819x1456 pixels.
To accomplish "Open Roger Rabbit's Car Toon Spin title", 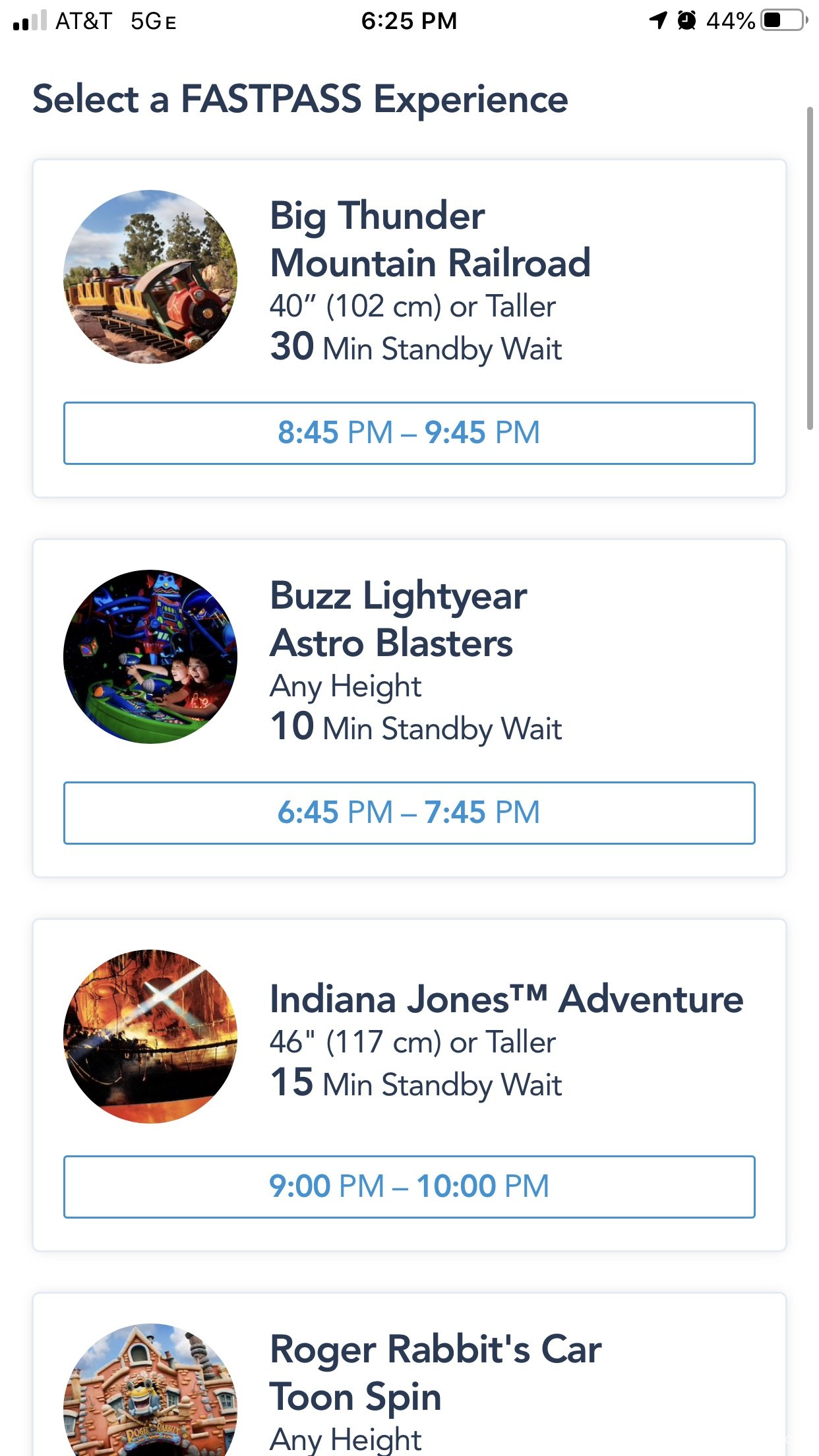I will pos(435,1372).
